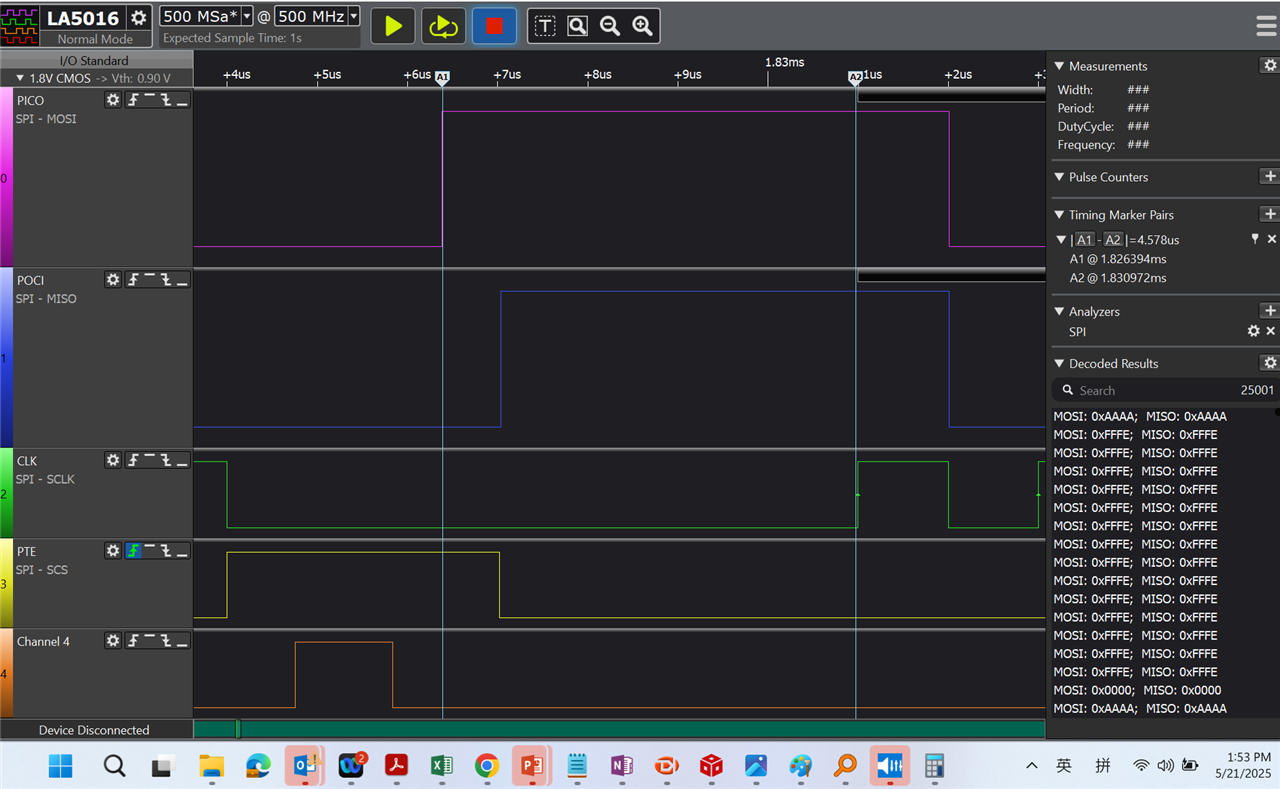Collapse the Analyzers section
The height and width of the screenshot is (789, 1280).
[1060, 312]
